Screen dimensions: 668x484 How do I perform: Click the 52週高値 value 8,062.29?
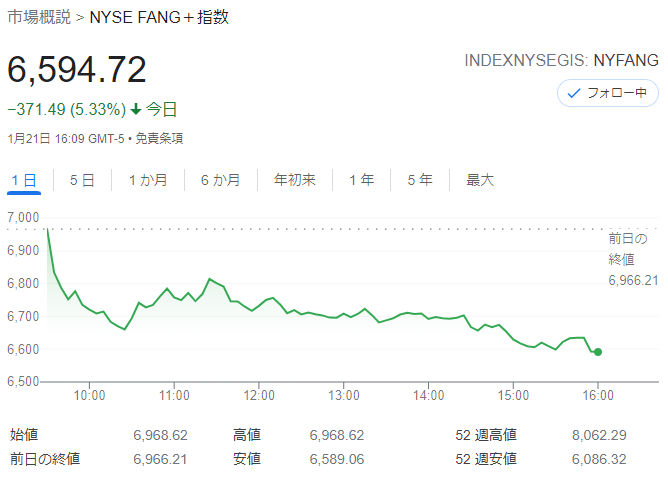coord(599,435)
